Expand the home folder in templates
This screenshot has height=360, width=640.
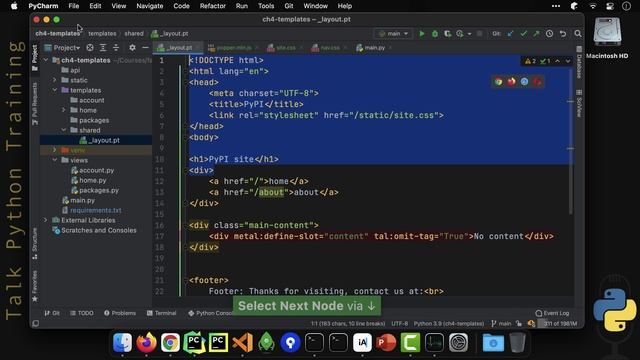pos(64,110)
